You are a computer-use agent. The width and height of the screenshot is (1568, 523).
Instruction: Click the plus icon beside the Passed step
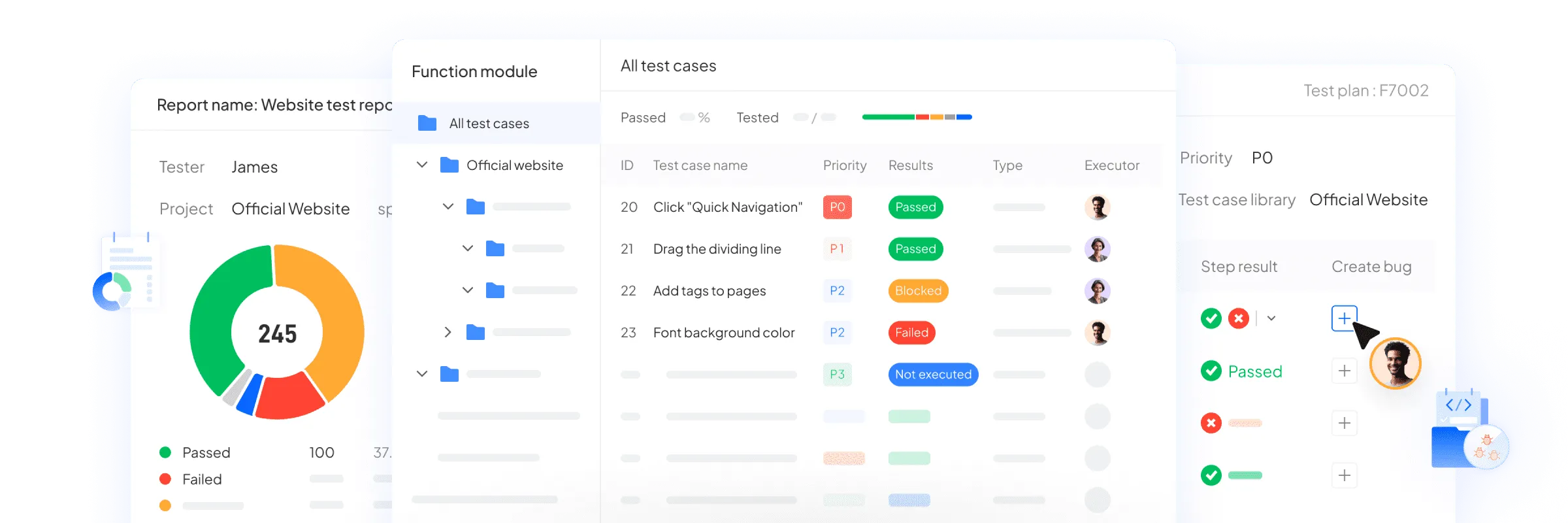1344,371
